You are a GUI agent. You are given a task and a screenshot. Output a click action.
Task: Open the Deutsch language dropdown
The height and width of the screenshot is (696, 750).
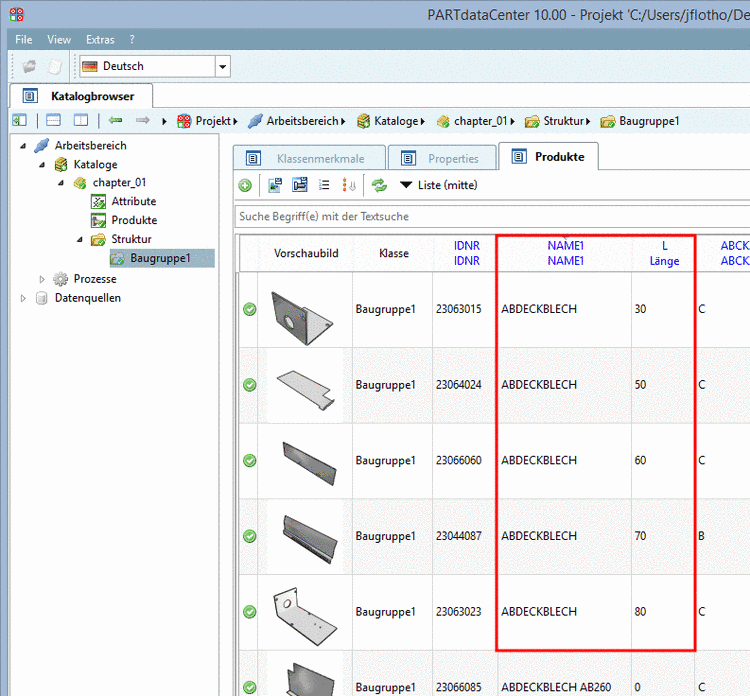222,66
